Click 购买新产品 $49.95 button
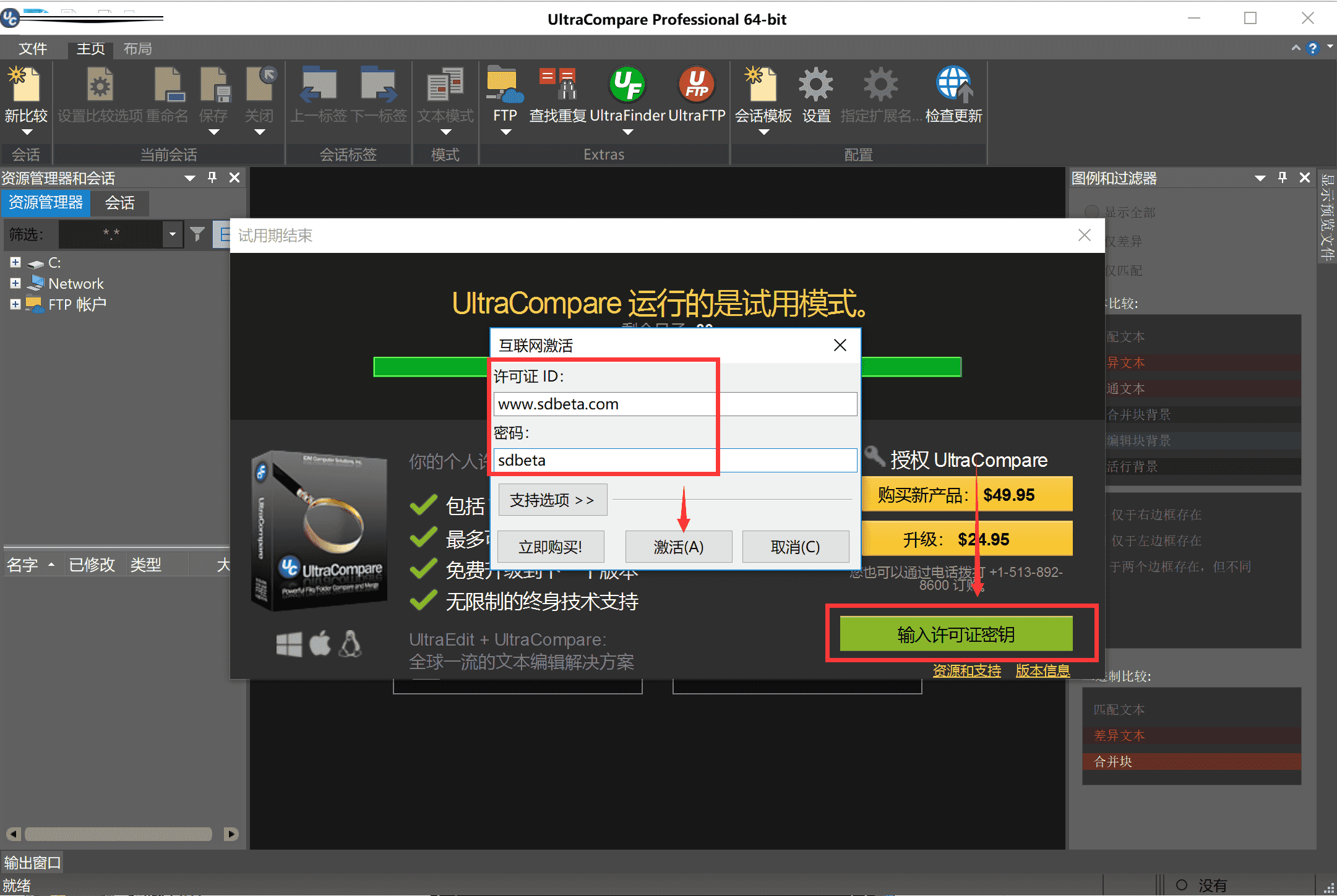This screenshot has width=1337, height=896. click(967, 494)
